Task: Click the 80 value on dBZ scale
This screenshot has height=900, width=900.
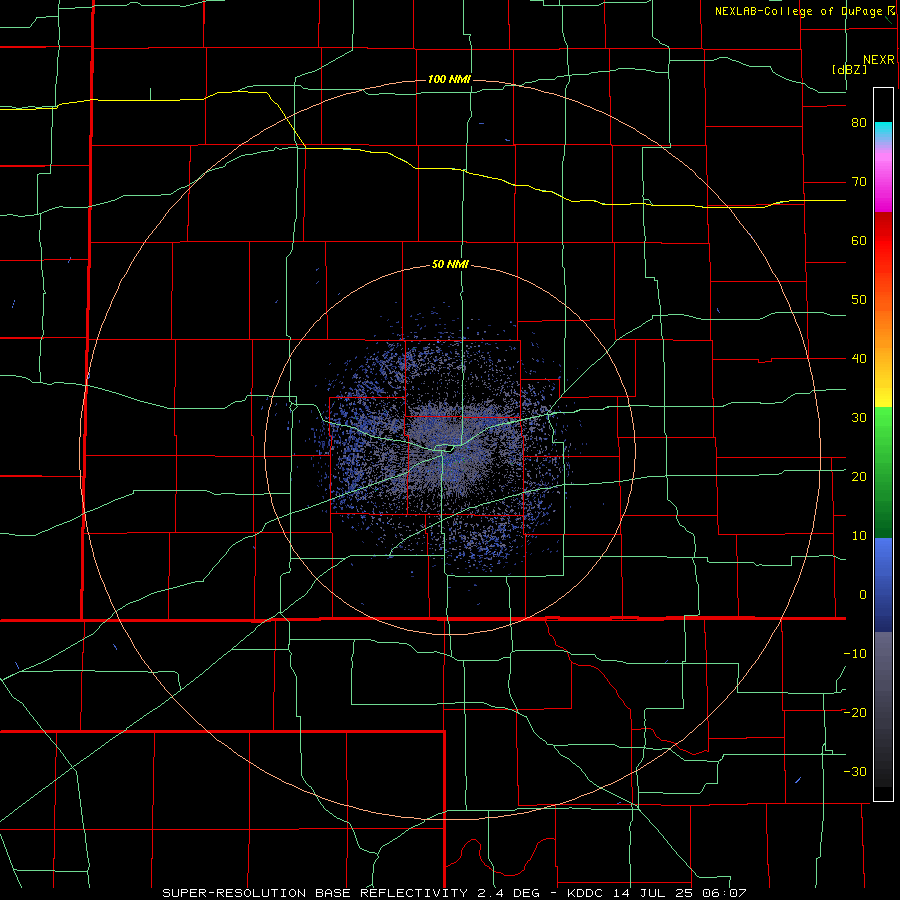Action: (x=859, y=123)
